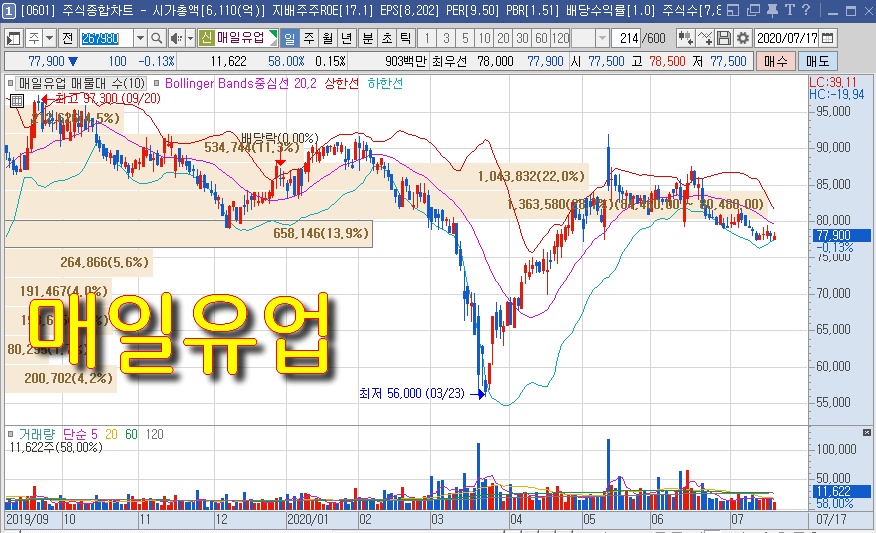Click the add candle chart icon

[685, 39]
